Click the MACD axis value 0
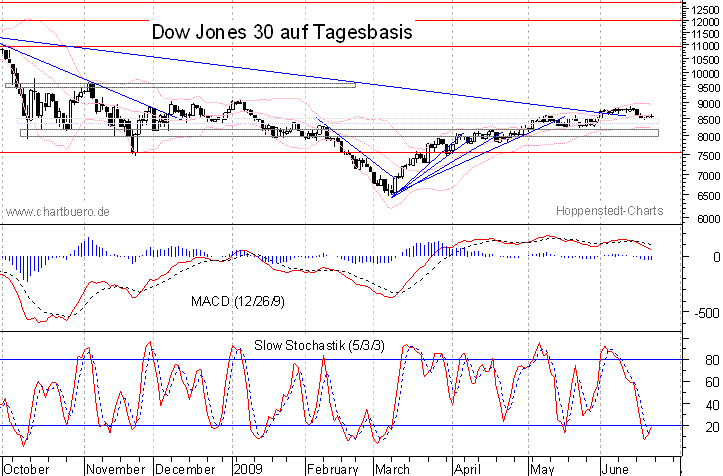The image size is (723, 476). coord(716,257)
